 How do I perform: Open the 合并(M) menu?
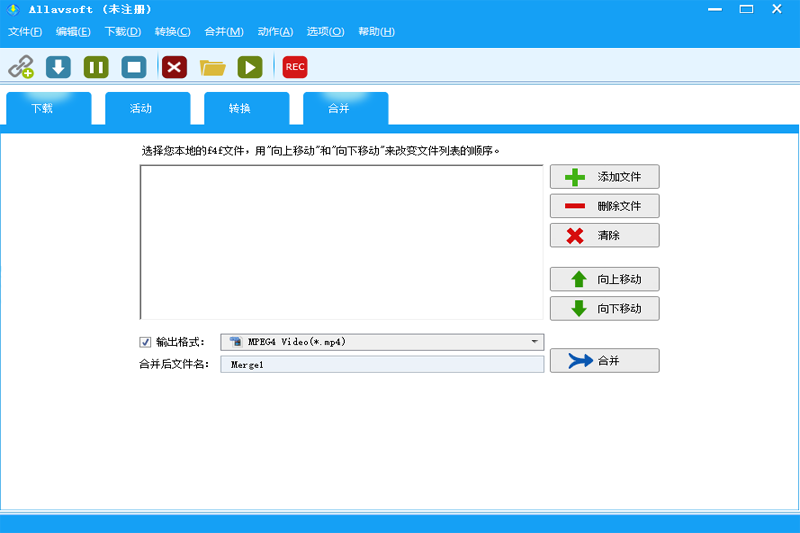223,32
